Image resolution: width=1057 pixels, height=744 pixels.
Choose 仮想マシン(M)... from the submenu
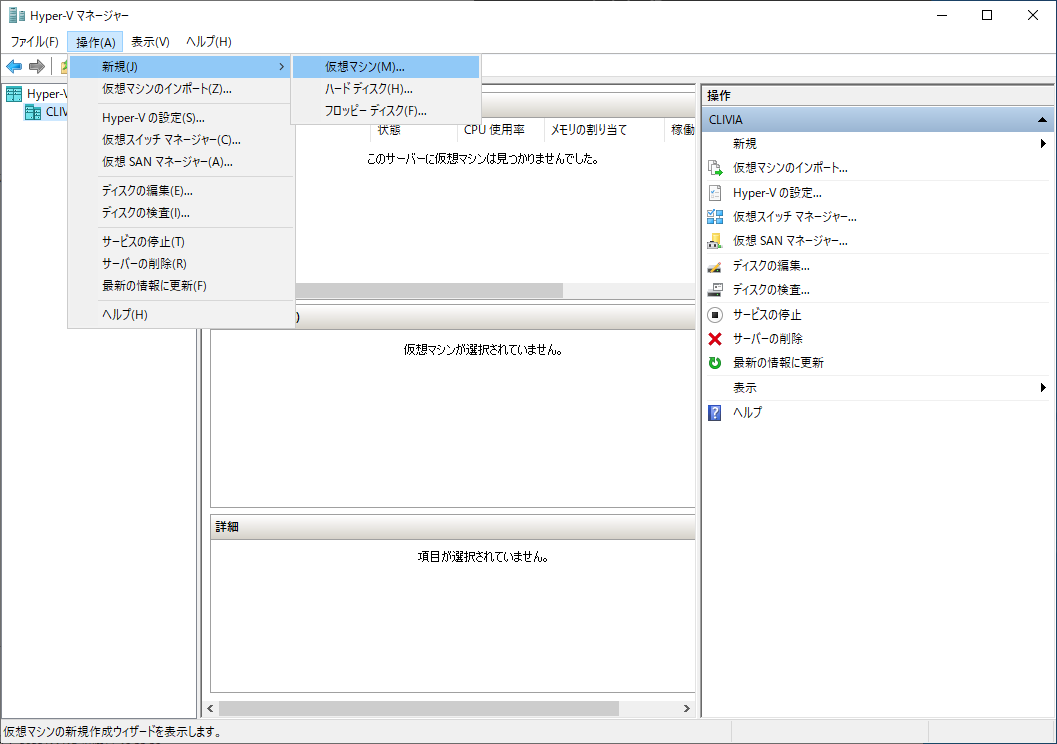pos(386,67)
